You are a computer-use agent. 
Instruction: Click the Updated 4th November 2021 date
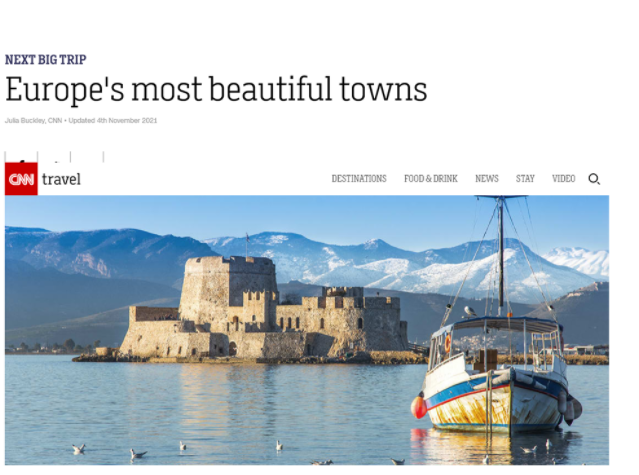(112, 121)
